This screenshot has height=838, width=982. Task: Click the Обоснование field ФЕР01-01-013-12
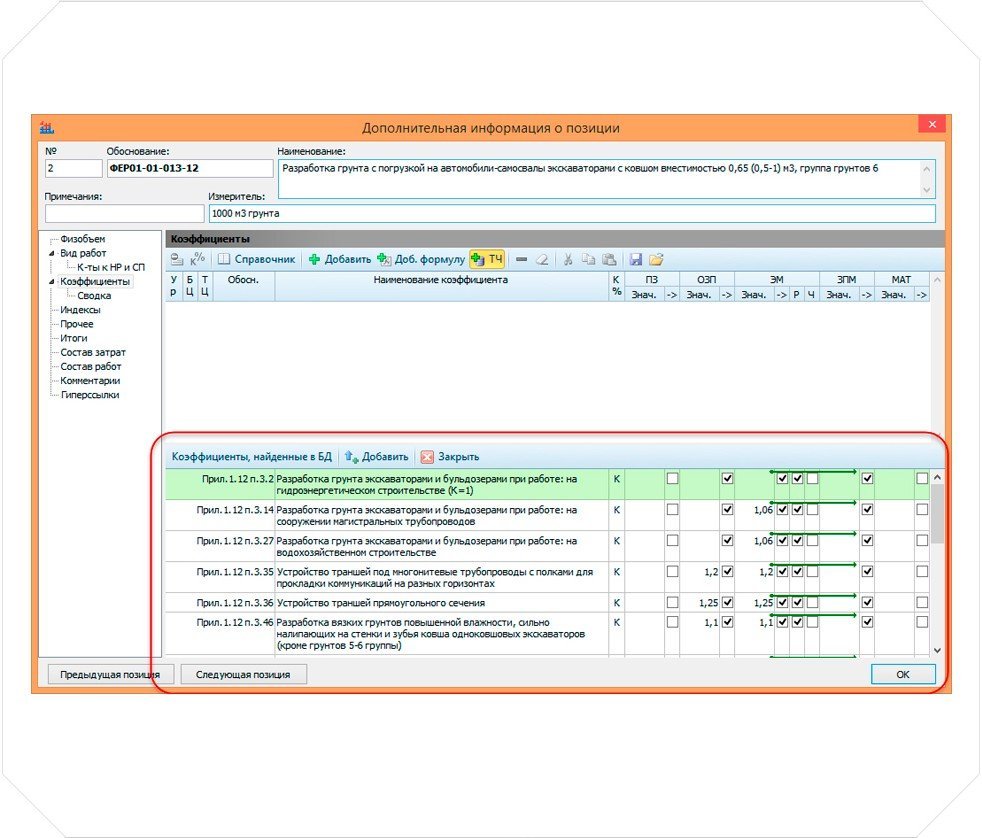click(190, 168)
